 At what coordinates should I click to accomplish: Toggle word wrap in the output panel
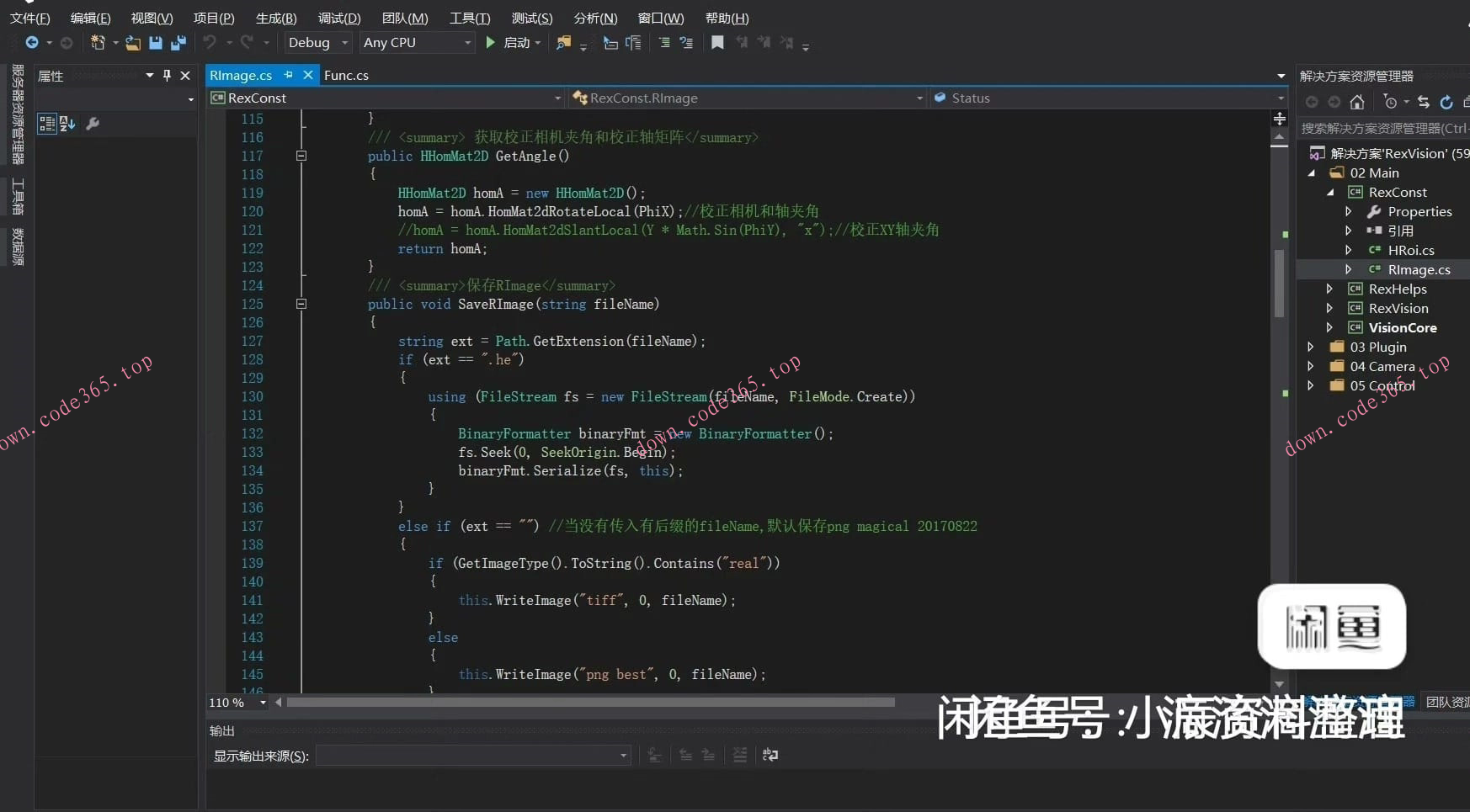(770, 755)
